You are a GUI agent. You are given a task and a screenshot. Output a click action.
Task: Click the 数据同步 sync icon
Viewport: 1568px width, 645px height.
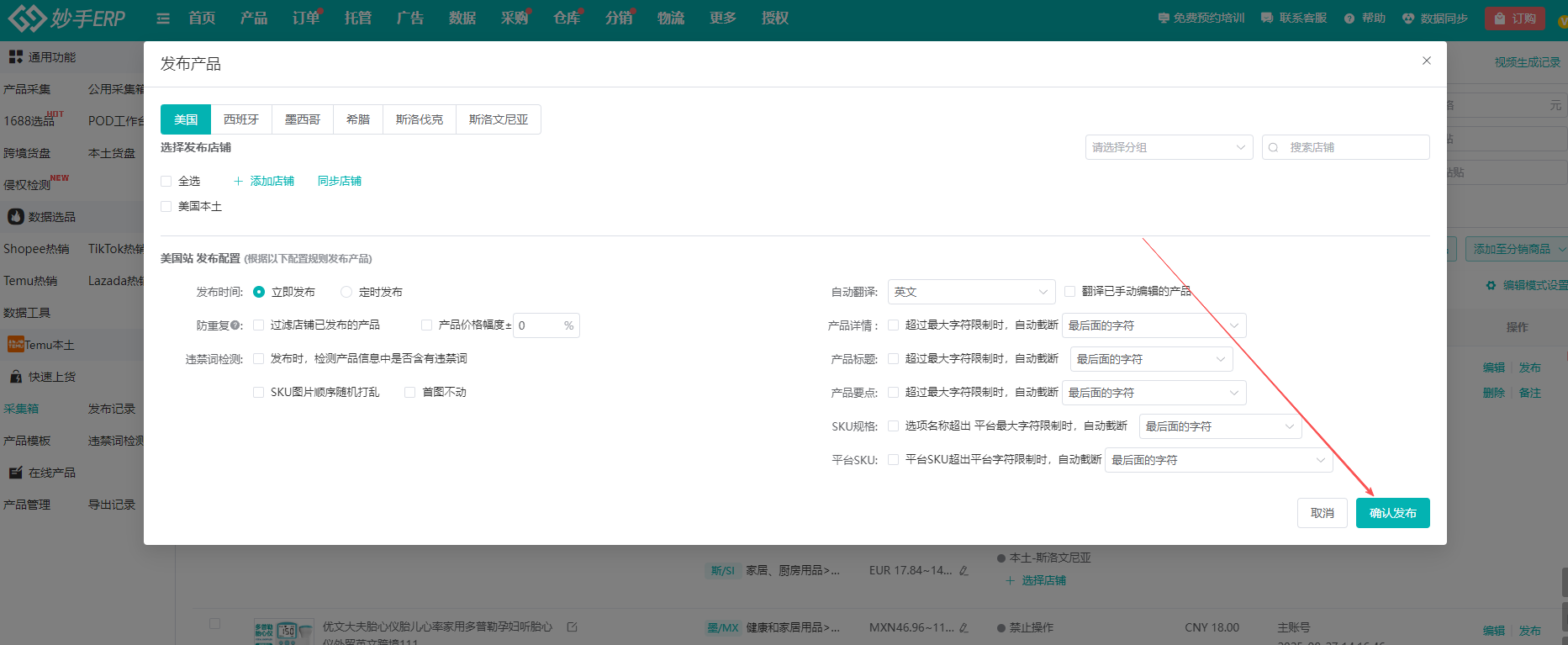(1408, 19)
